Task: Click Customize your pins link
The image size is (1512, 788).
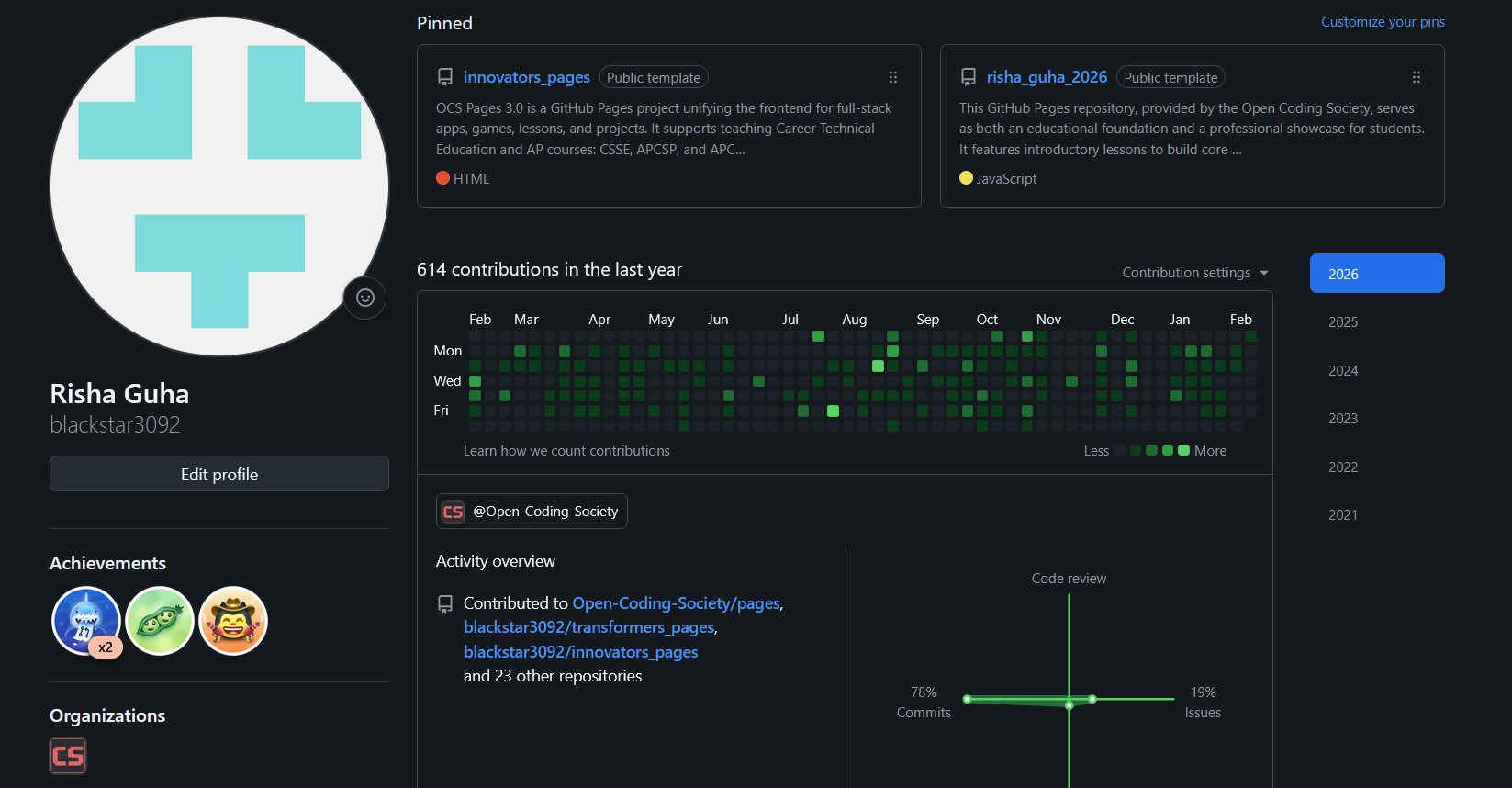Action: tap(1383, 22)
